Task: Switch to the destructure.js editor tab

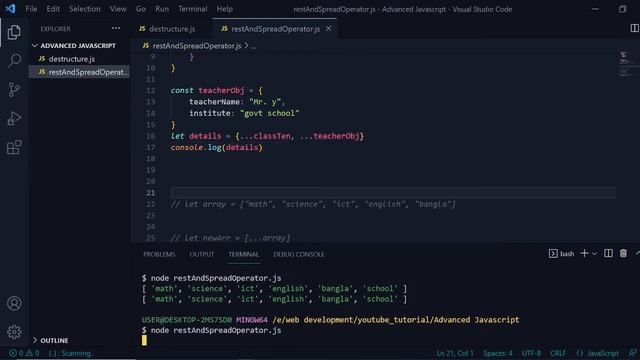Action: [x=172, y=29]
